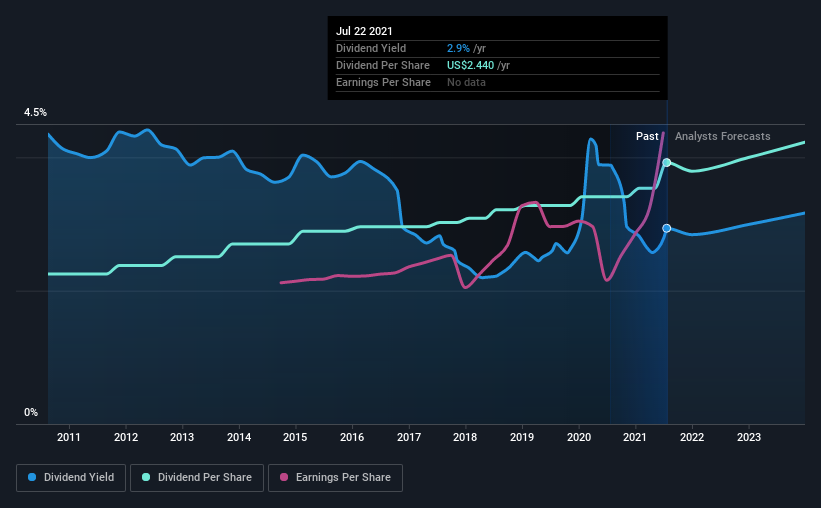This screenshot has height=508, width=821.
Task: Click the 2019 x-axis label
Action: click(522, 437)
